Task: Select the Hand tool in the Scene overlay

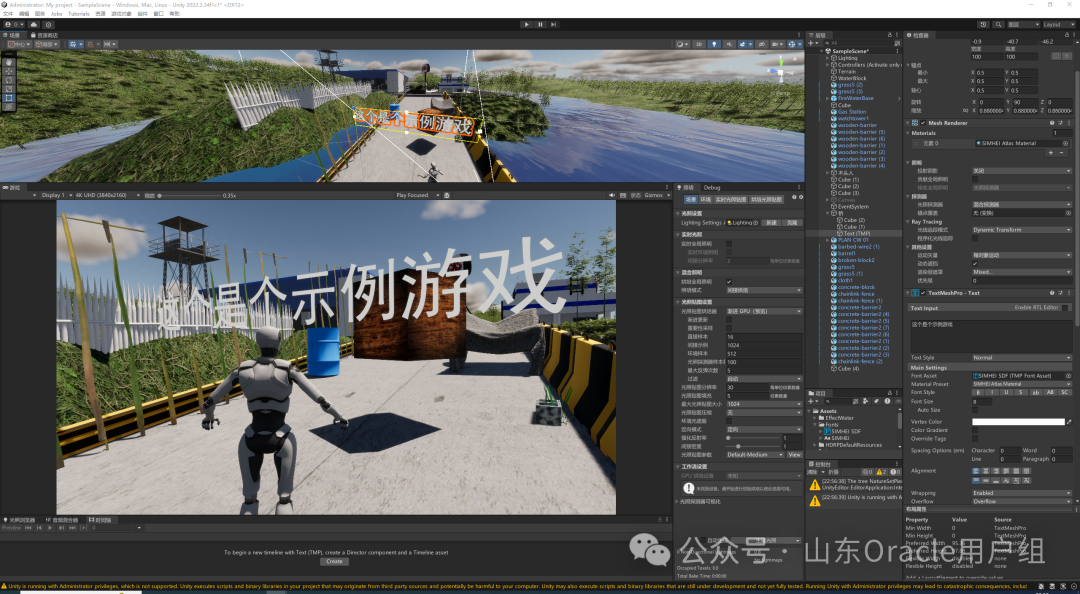Action: coord(9,62)
